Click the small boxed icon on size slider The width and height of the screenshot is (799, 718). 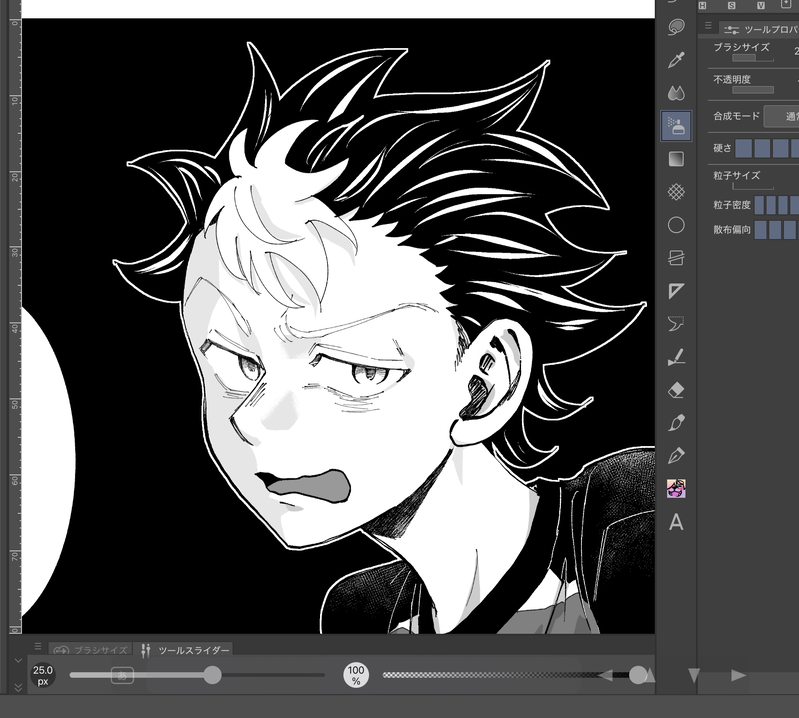(x=122, y=676)
